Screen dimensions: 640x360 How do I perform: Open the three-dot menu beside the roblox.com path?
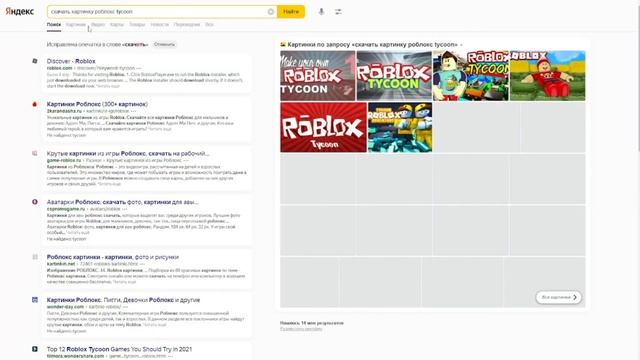139,68
